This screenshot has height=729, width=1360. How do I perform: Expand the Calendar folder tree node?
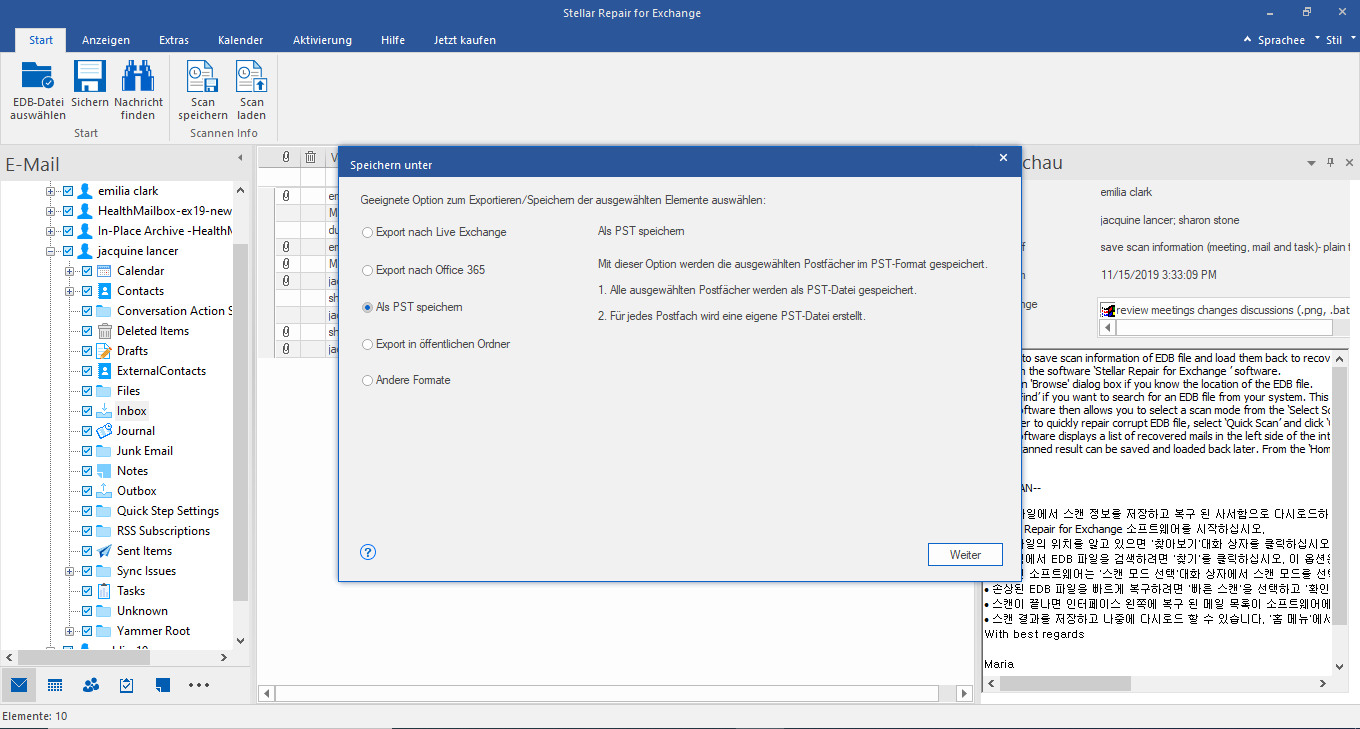70,271
